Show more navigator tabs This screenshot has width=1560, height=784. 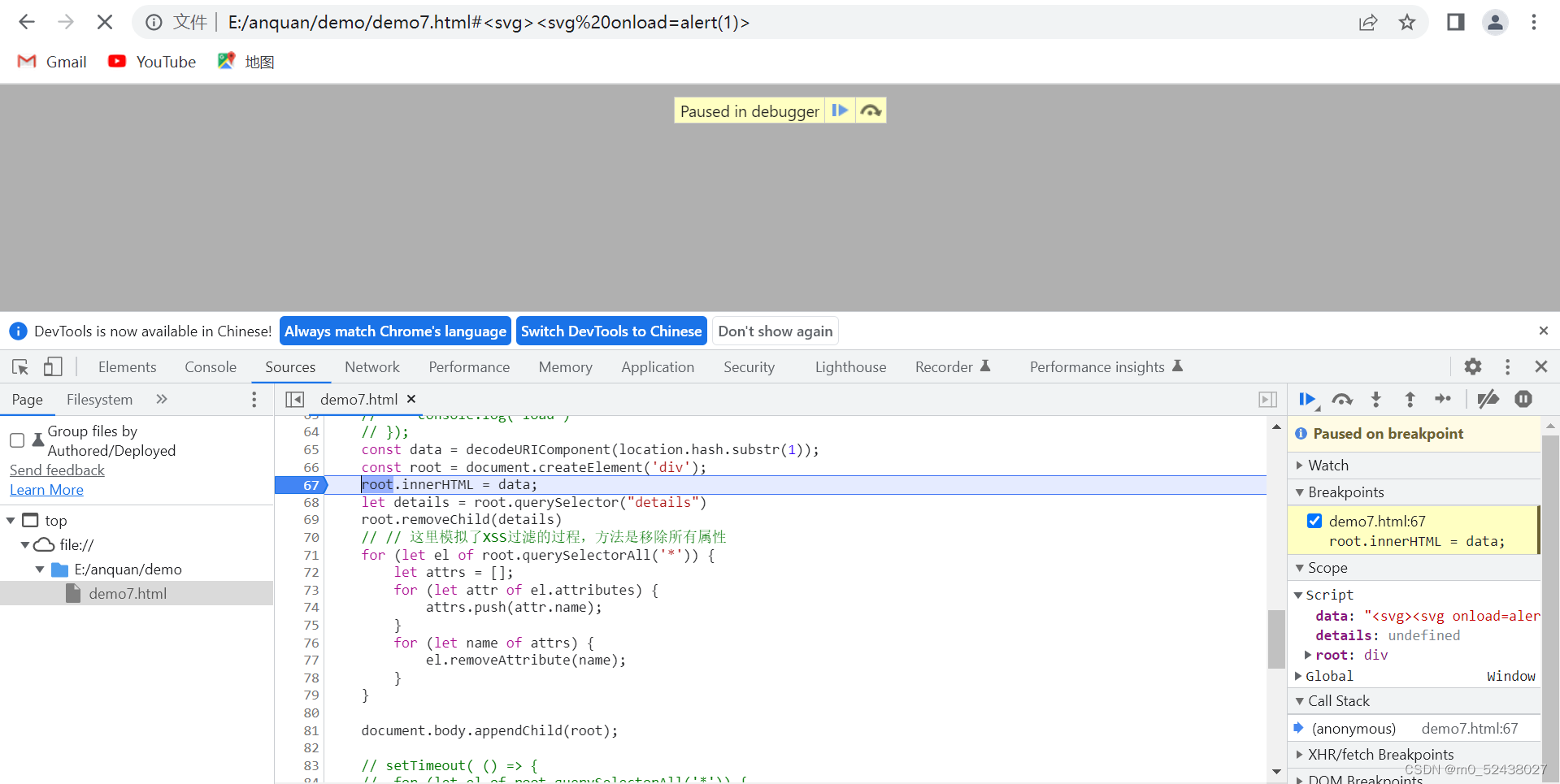162,399
